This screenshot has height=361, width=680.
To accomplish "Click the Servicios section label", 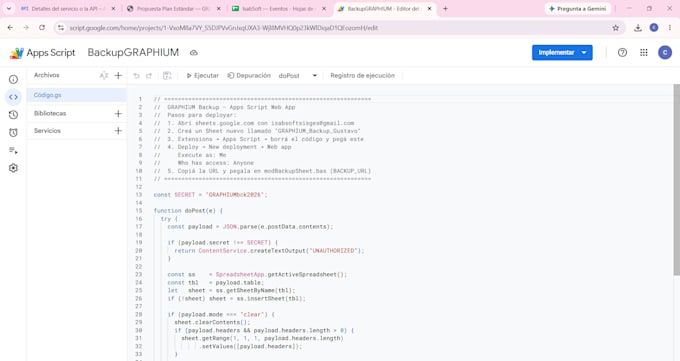I will click(47, 131).
